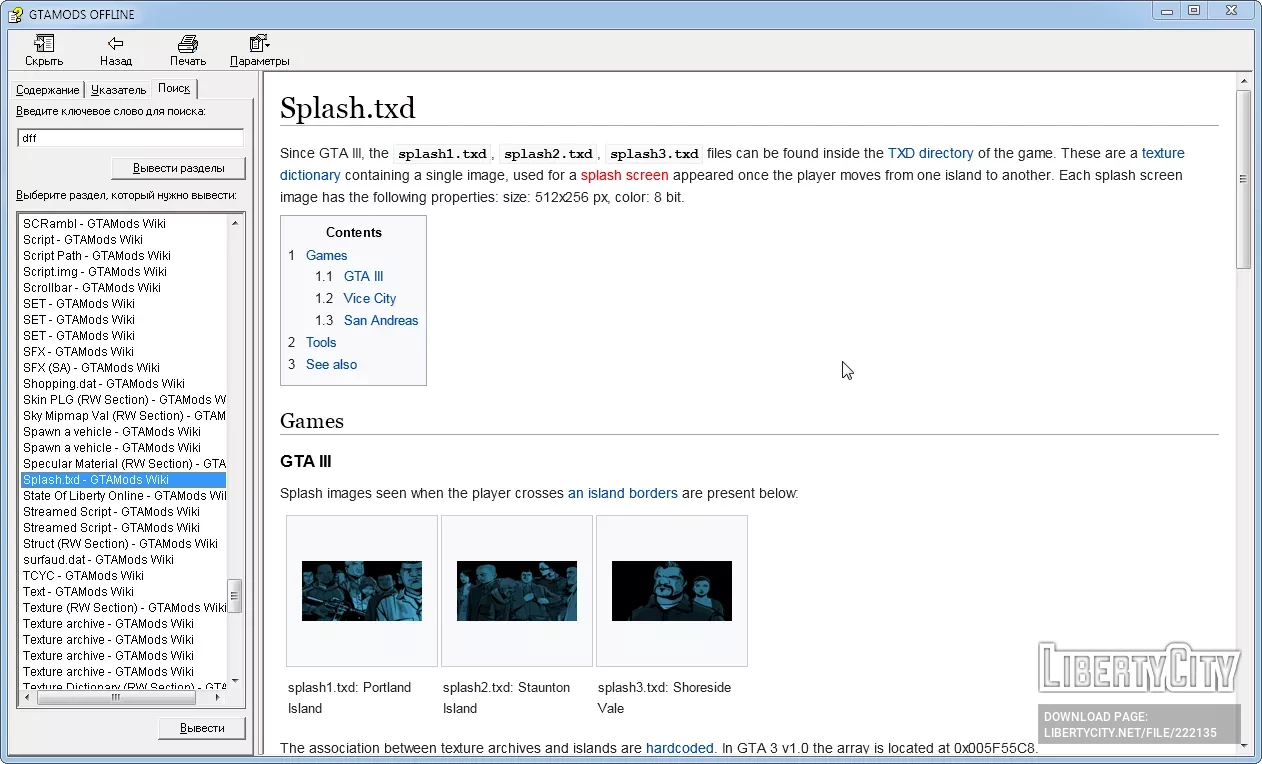This screenshot has width=1262, height=764.
Task: Click the GTAMODS OFFLINE help icon in title bar
Action: (16, 14)
